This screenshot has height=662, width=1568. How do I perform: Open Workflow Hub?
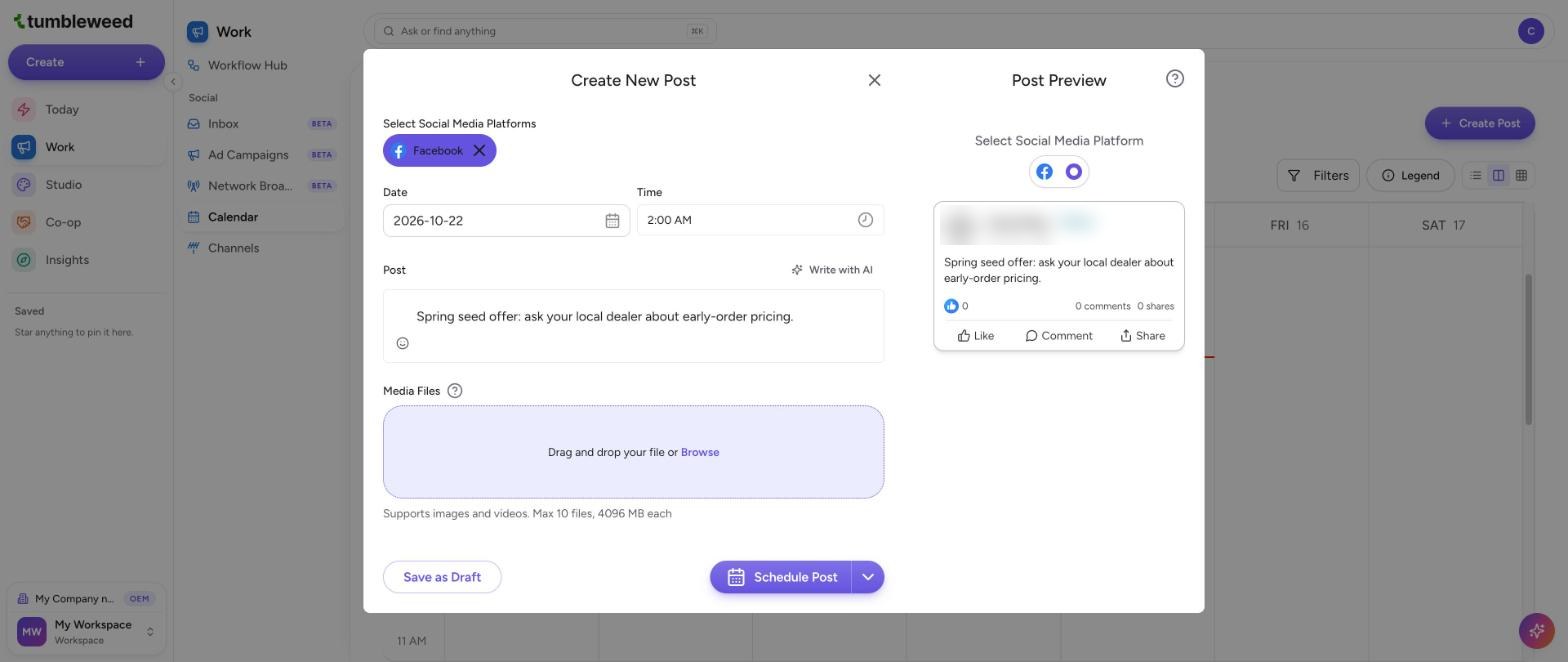(264, 65)
